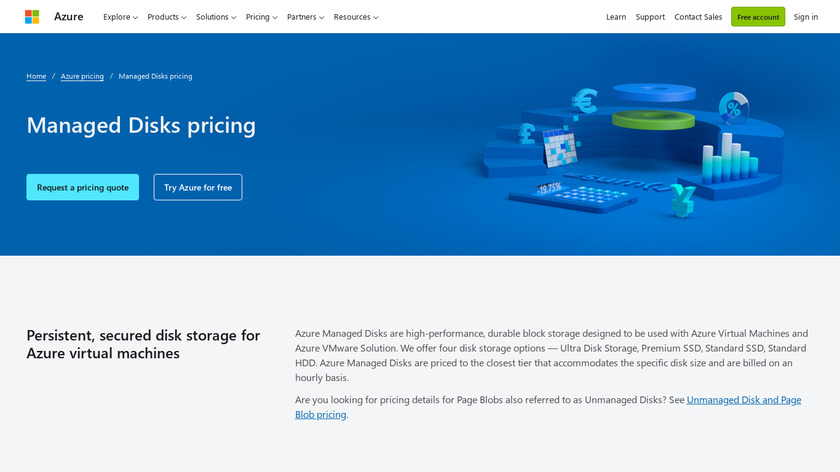Click the Managed Disks pricing heading
840x472 pixels.
click(x=141, y=125)
